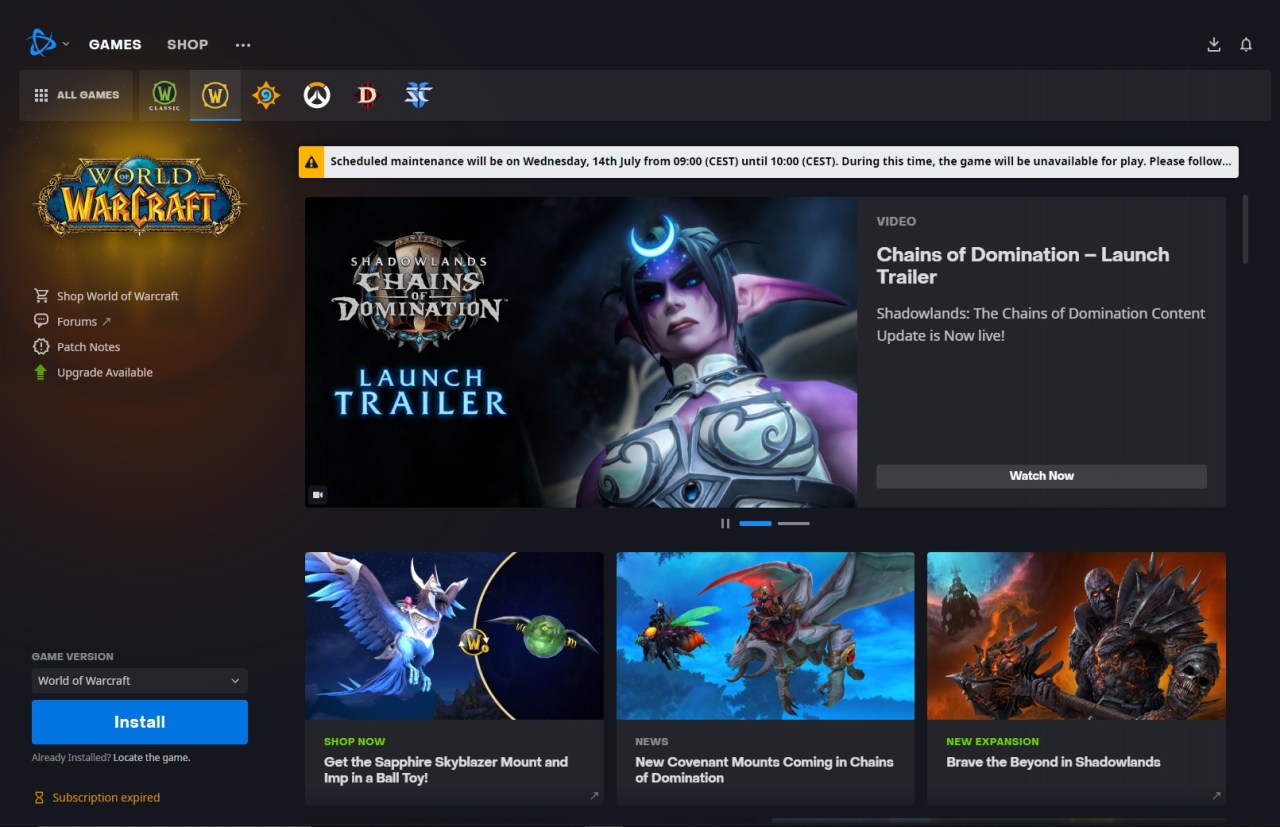
Task: Open World of Warcraft Classic game tab
Action: click(164, 95)
